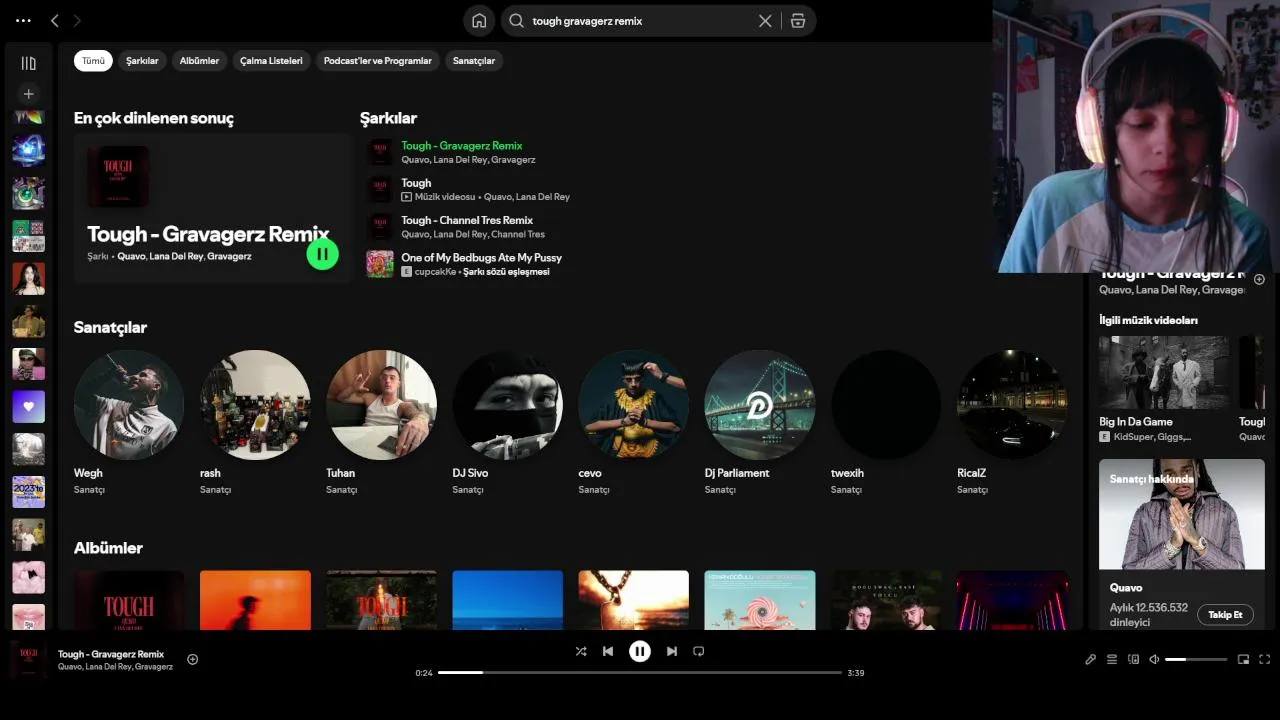Open artist Dj Parliament profile picture
The width and height of the screenshot is (1280, 720).
click(760, 405)
